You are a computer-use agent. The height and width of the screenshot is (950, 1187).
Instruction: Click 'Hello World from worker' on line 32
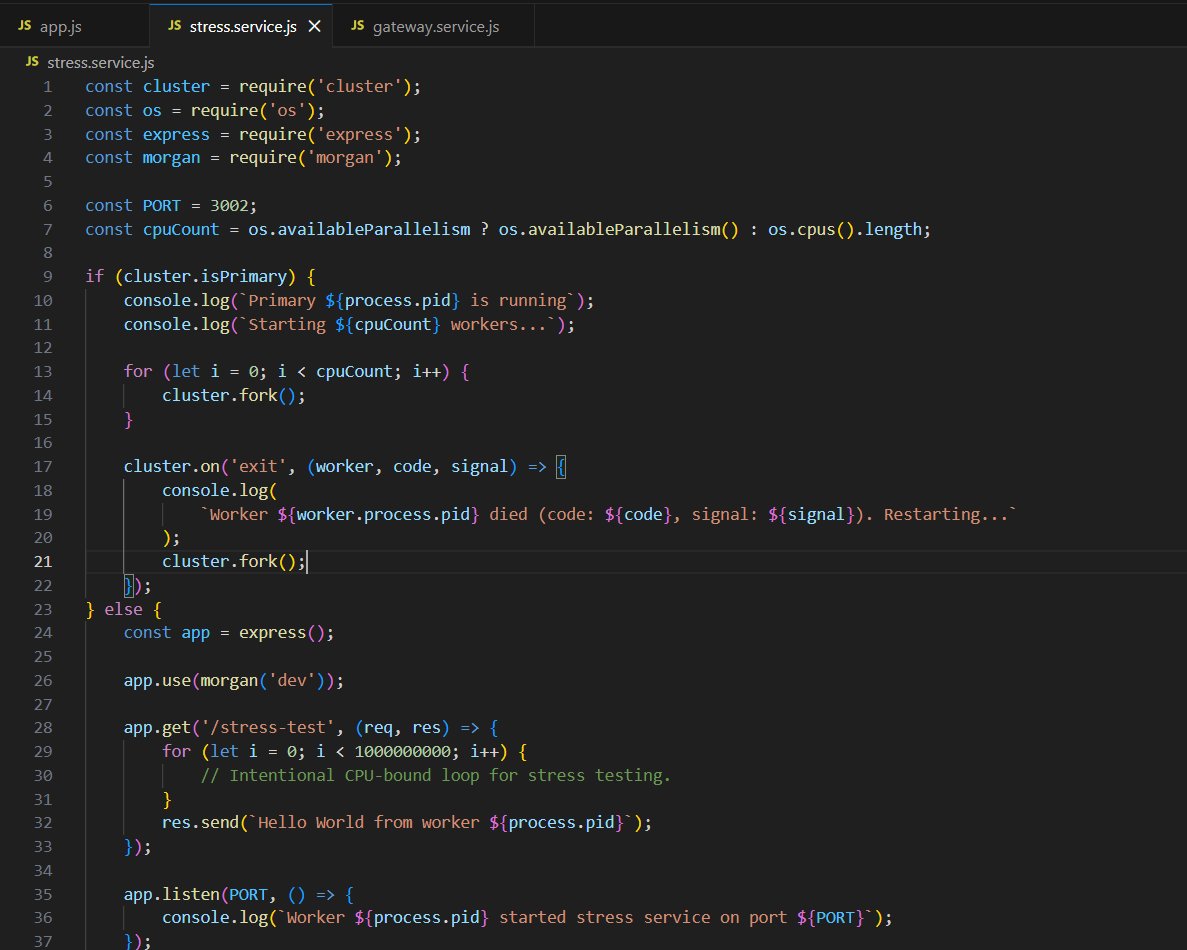369,823
